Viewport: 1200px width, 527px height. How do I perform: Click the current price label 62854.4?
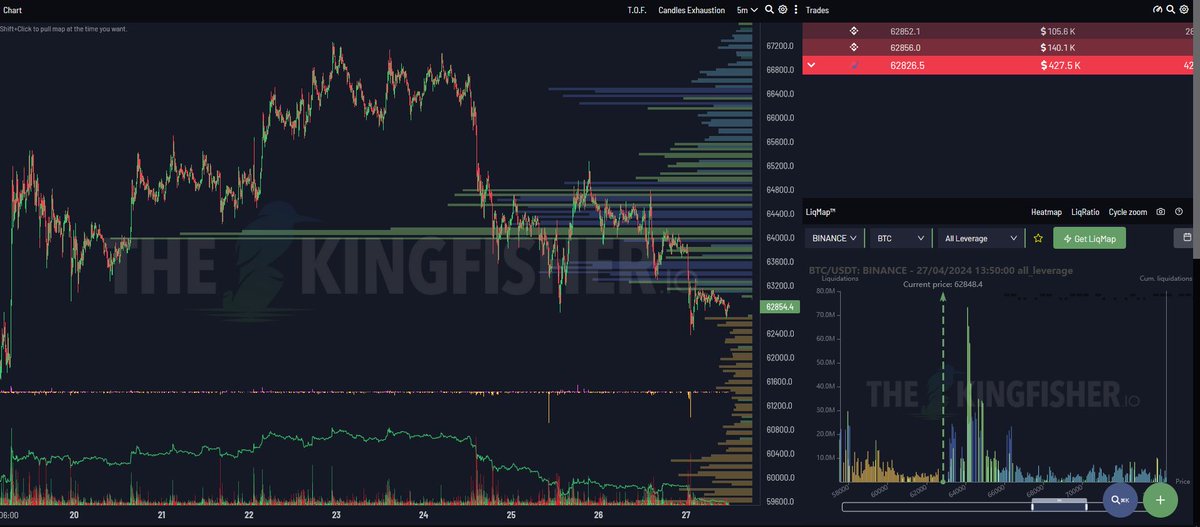778,307
